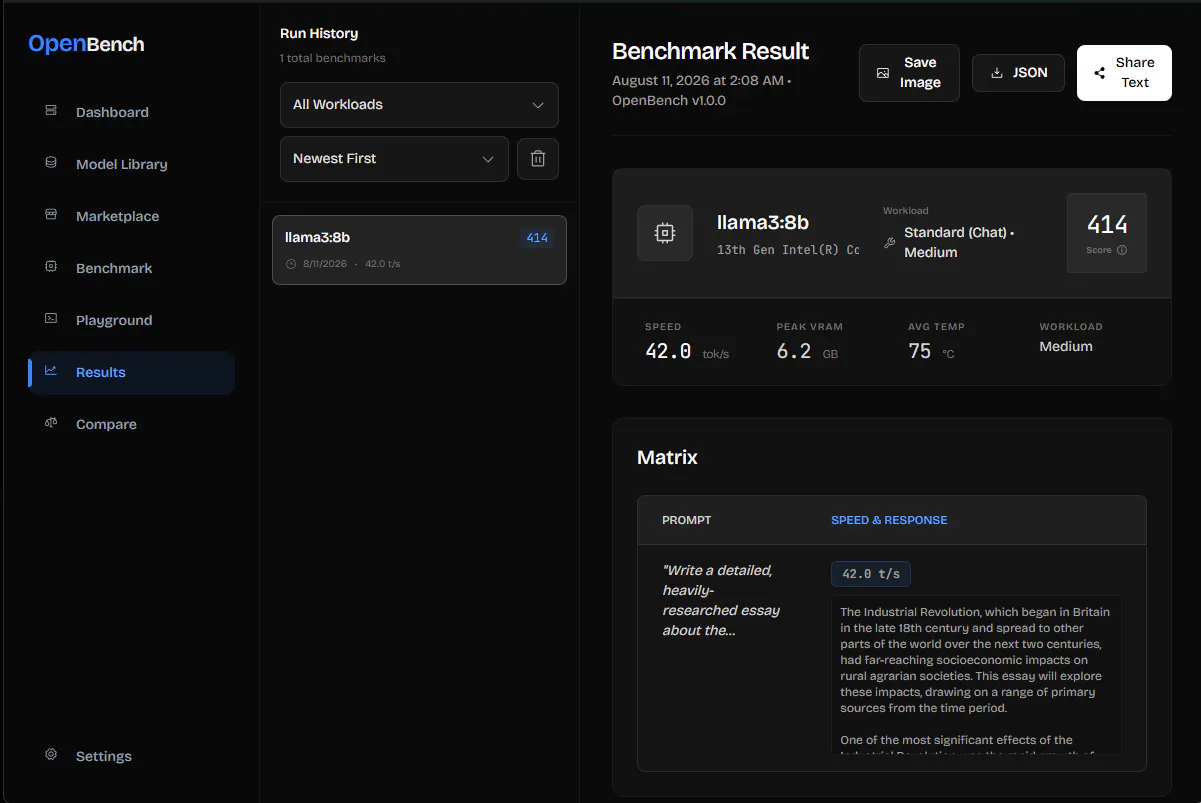Open the All Workloads dropdown

coord(419,105)
